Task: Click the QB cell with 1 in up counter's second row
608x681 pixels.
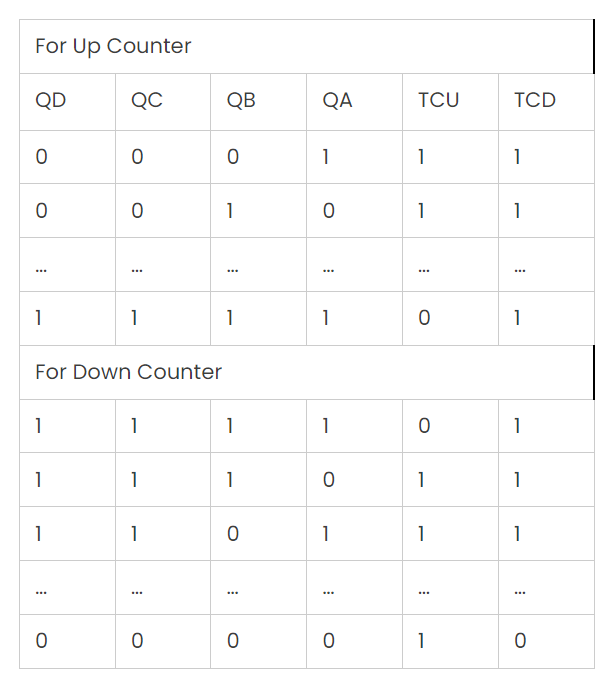Action: (x=258, y=211)
